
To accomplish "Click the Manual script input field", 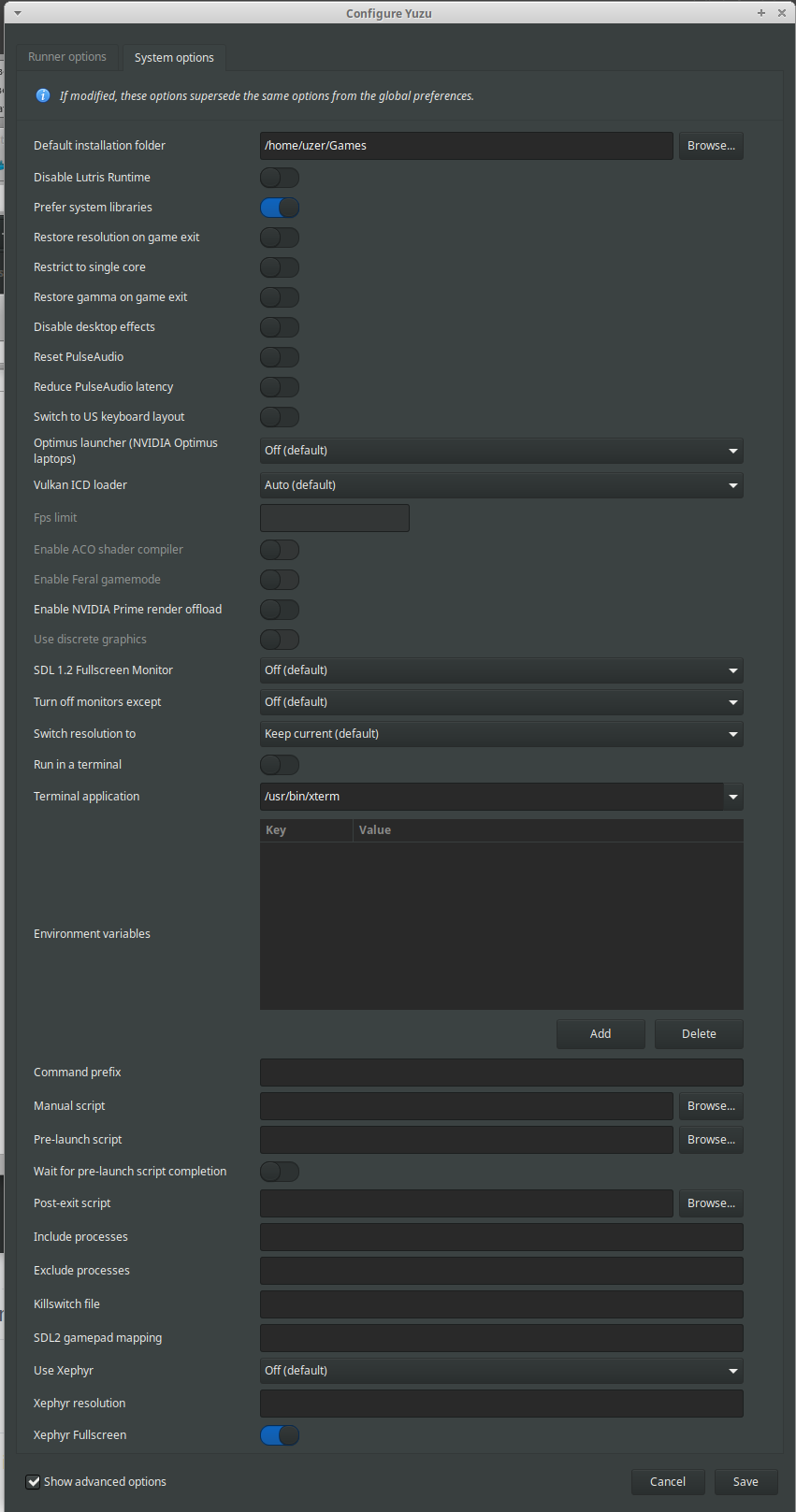I will [x=466, y=1106].
